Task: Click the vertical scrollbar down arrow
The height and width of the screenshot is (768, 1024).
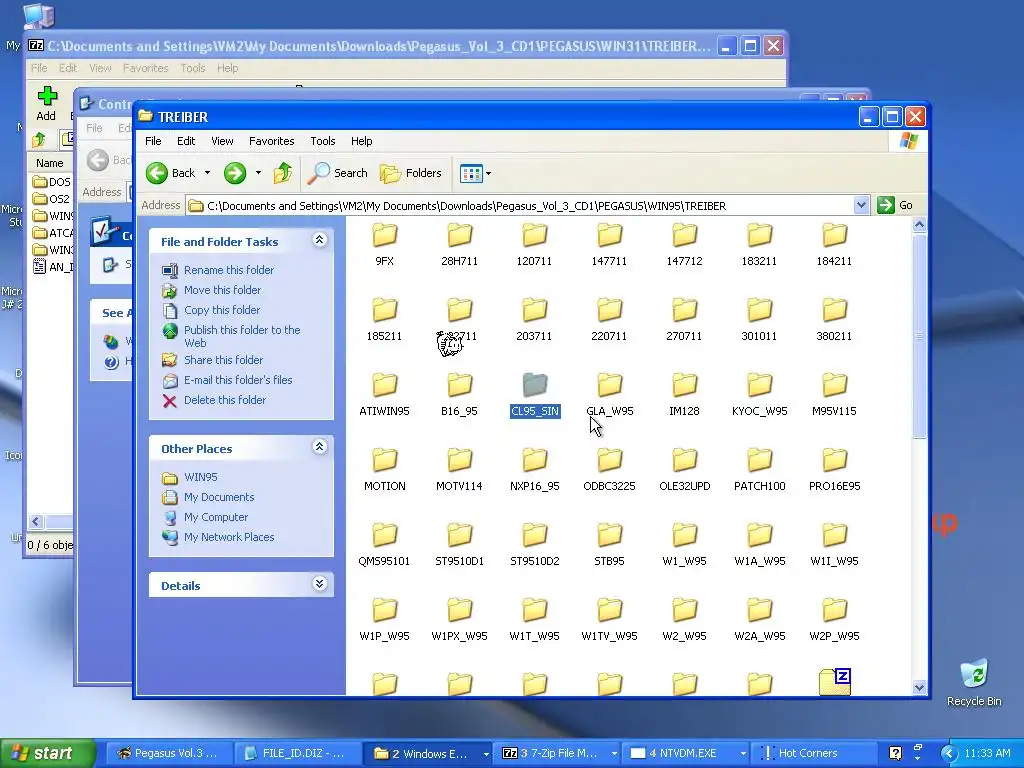Action: tap(919, 687)
